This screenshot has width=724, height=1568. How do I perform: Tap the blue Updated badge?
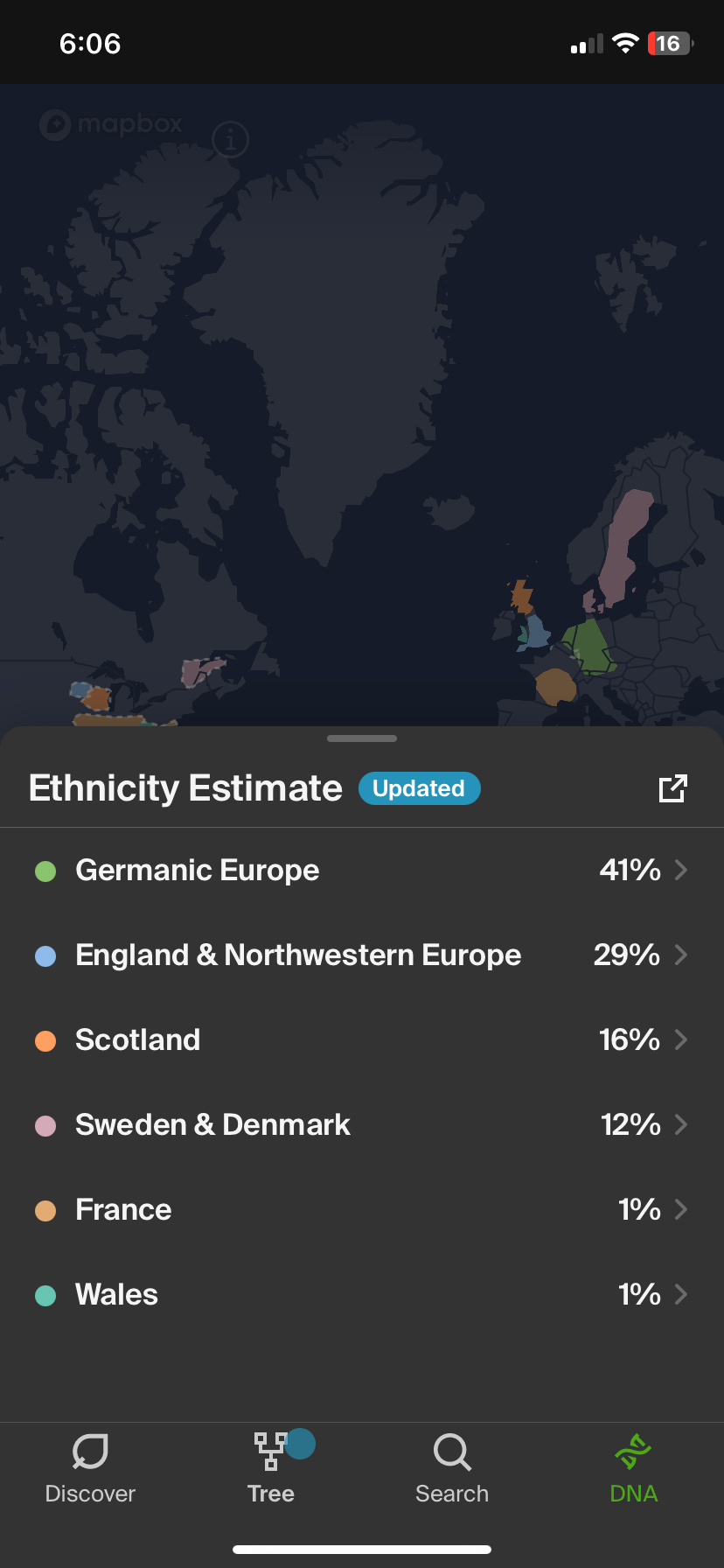[419, 788]
